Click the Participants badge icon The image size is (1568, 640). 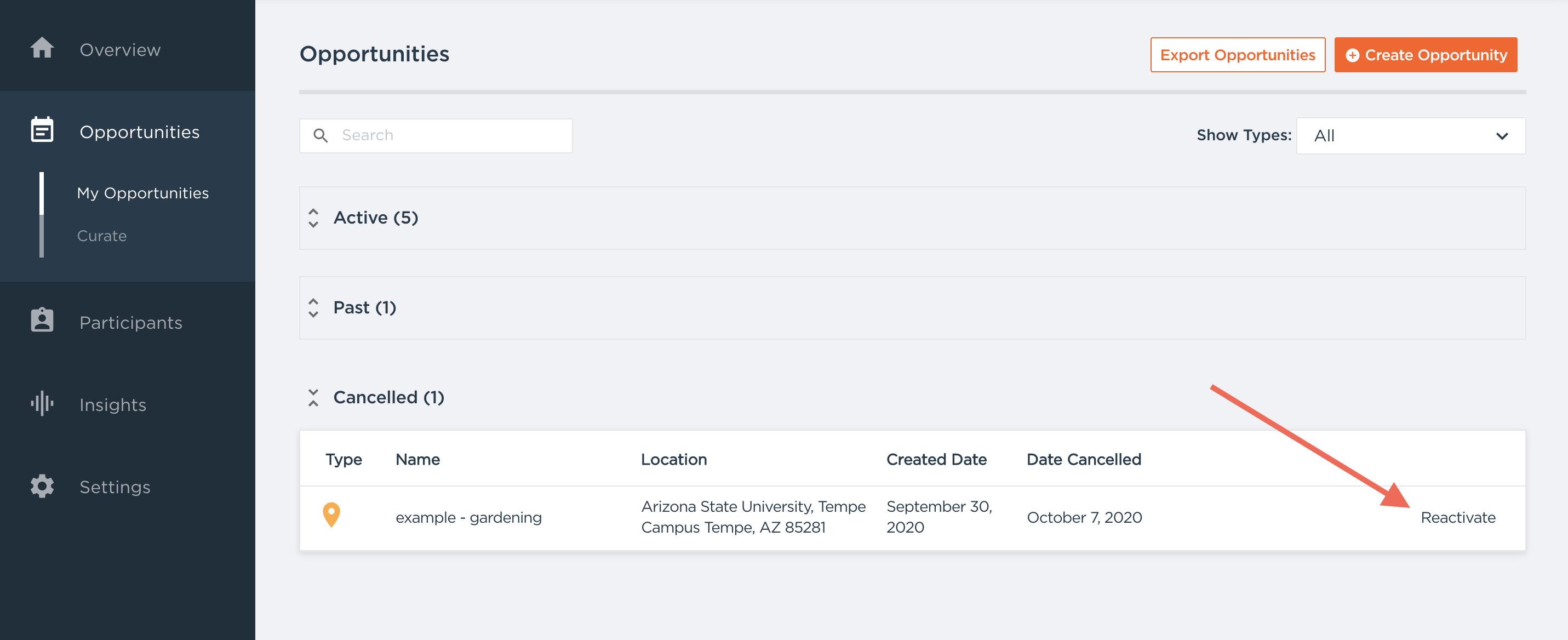click(x=42, y=321)
